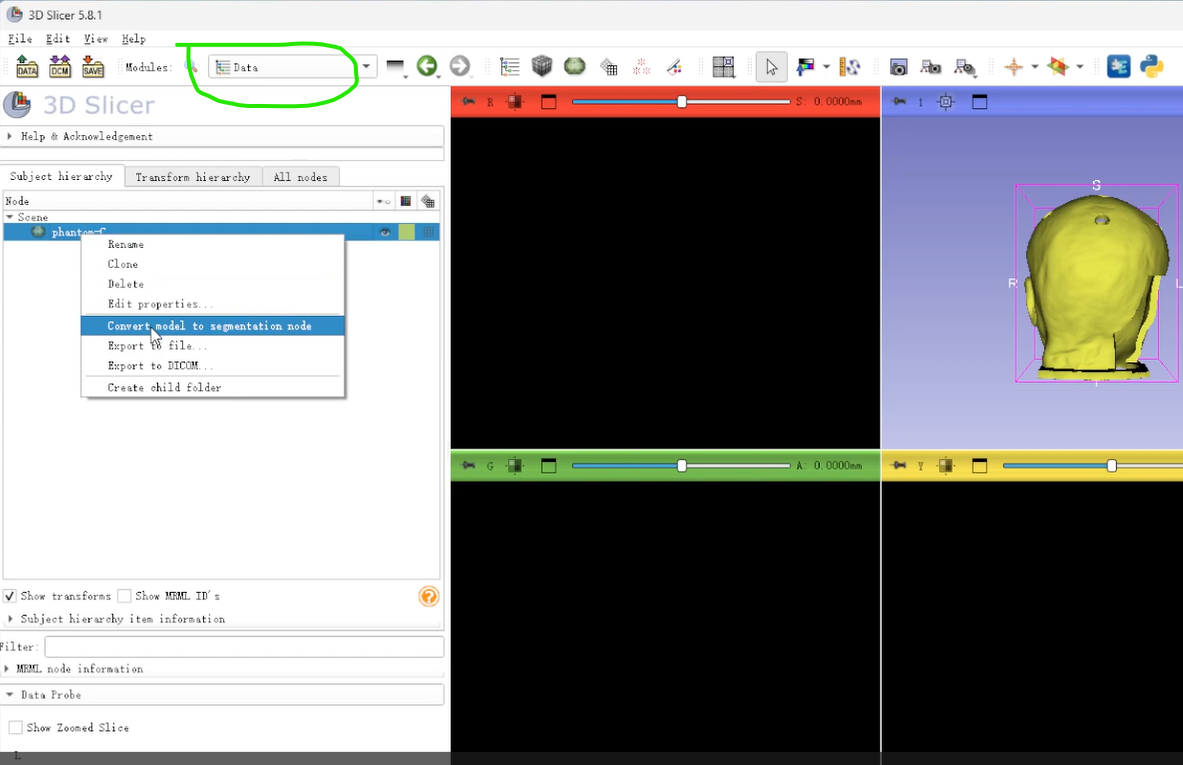Expand Help & Acknowledgement section
Viewport: 1183px width, 765px height.
(x=222, y=137)
